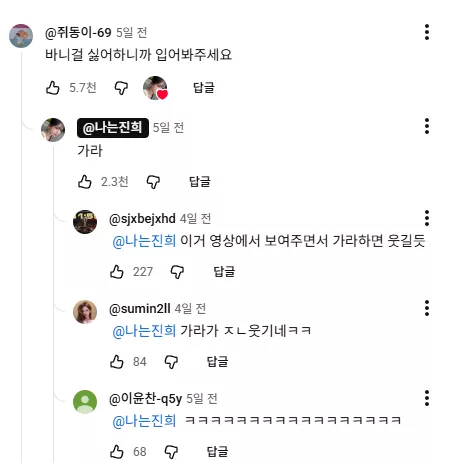Image resolution: width=472 pixels, height=463 pixels.
Task: Open three-dot menu on @이윤찬-q5y's reply
Action: [427, 398]
